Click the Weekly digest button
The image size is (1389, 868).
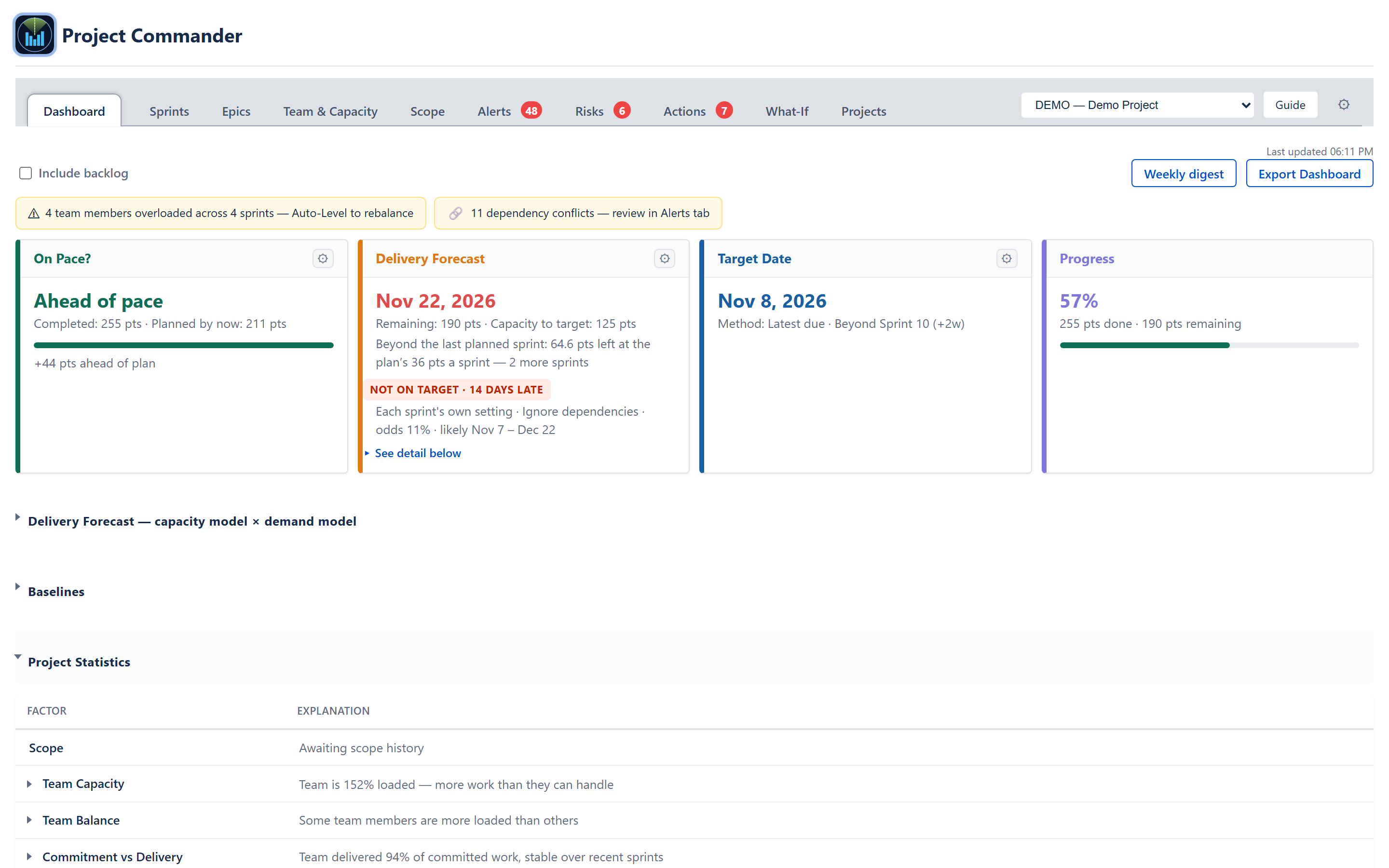click(x=1183, y=174)
